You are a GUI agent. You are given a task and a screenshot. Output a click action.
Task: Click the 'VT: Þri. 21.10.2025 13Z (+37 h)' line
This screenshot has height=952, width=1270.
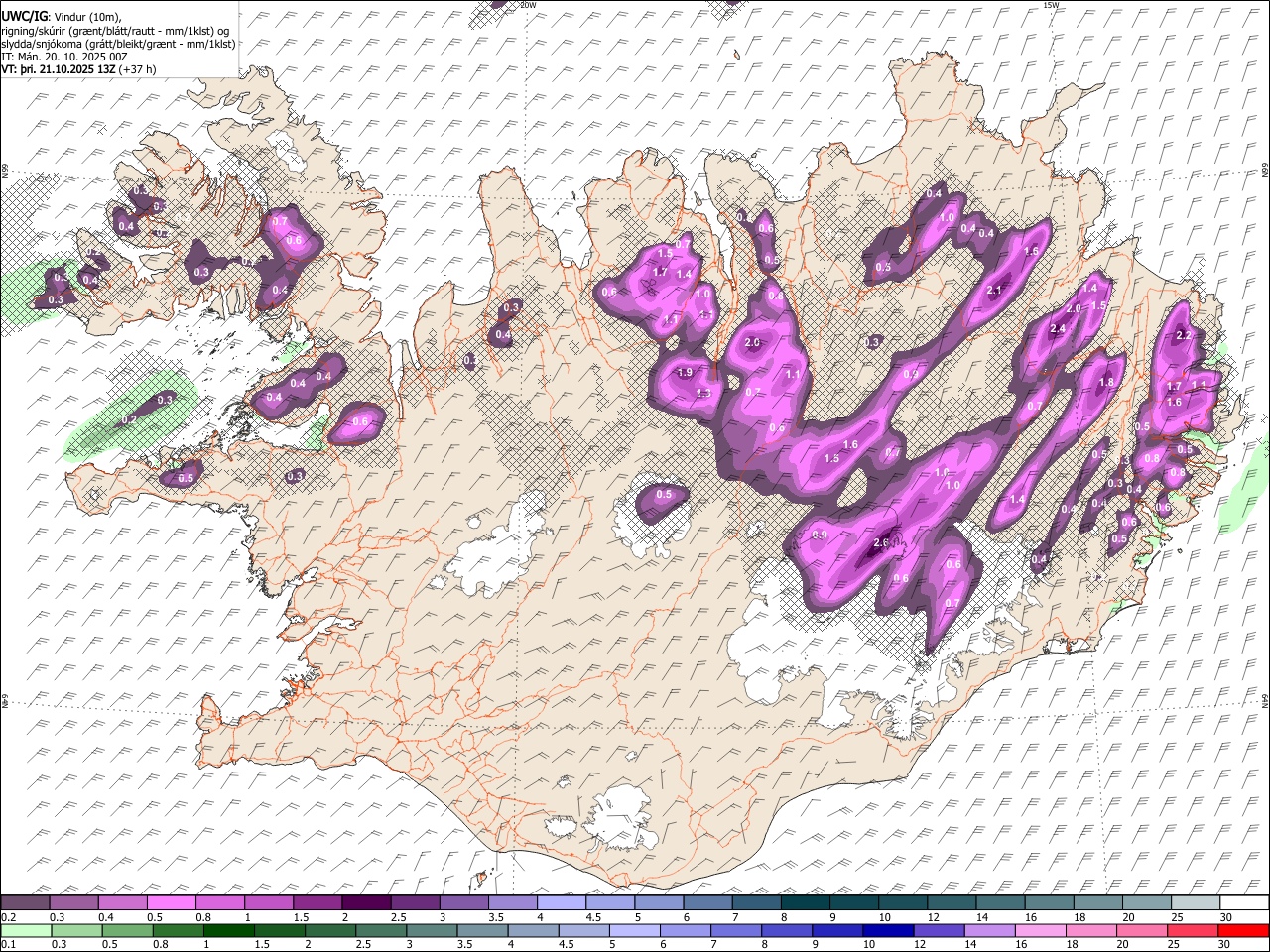pos(78,69)
